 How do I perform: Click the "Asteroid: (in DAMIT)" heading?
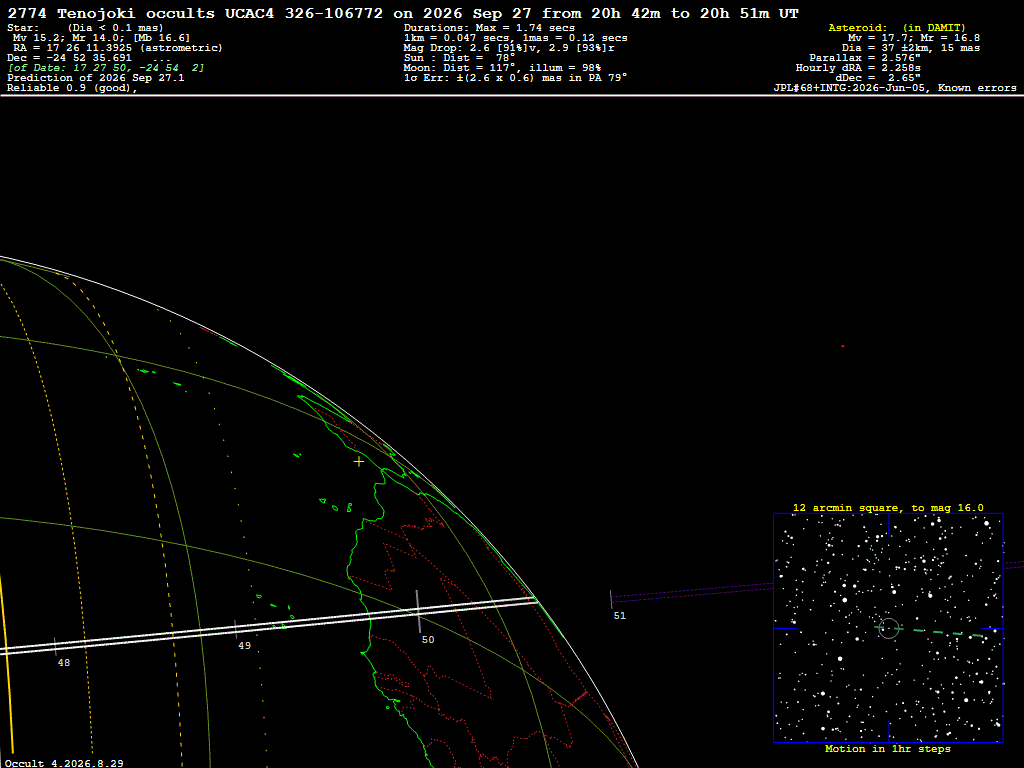897,27
